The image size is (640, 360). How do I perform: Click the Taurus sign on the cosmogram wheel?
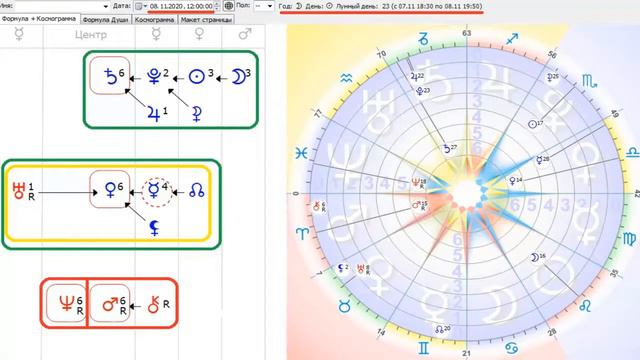click(x=345, y=307)
